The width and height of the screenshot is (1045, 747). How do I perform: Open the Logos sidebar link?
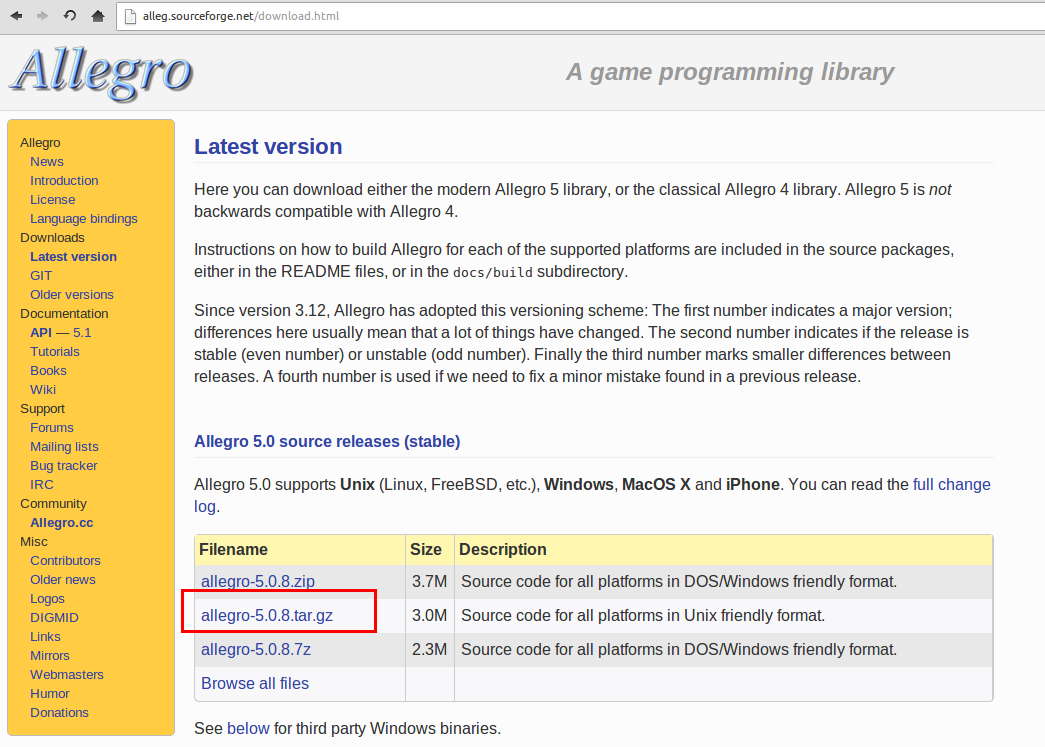(x=47, y=598)
